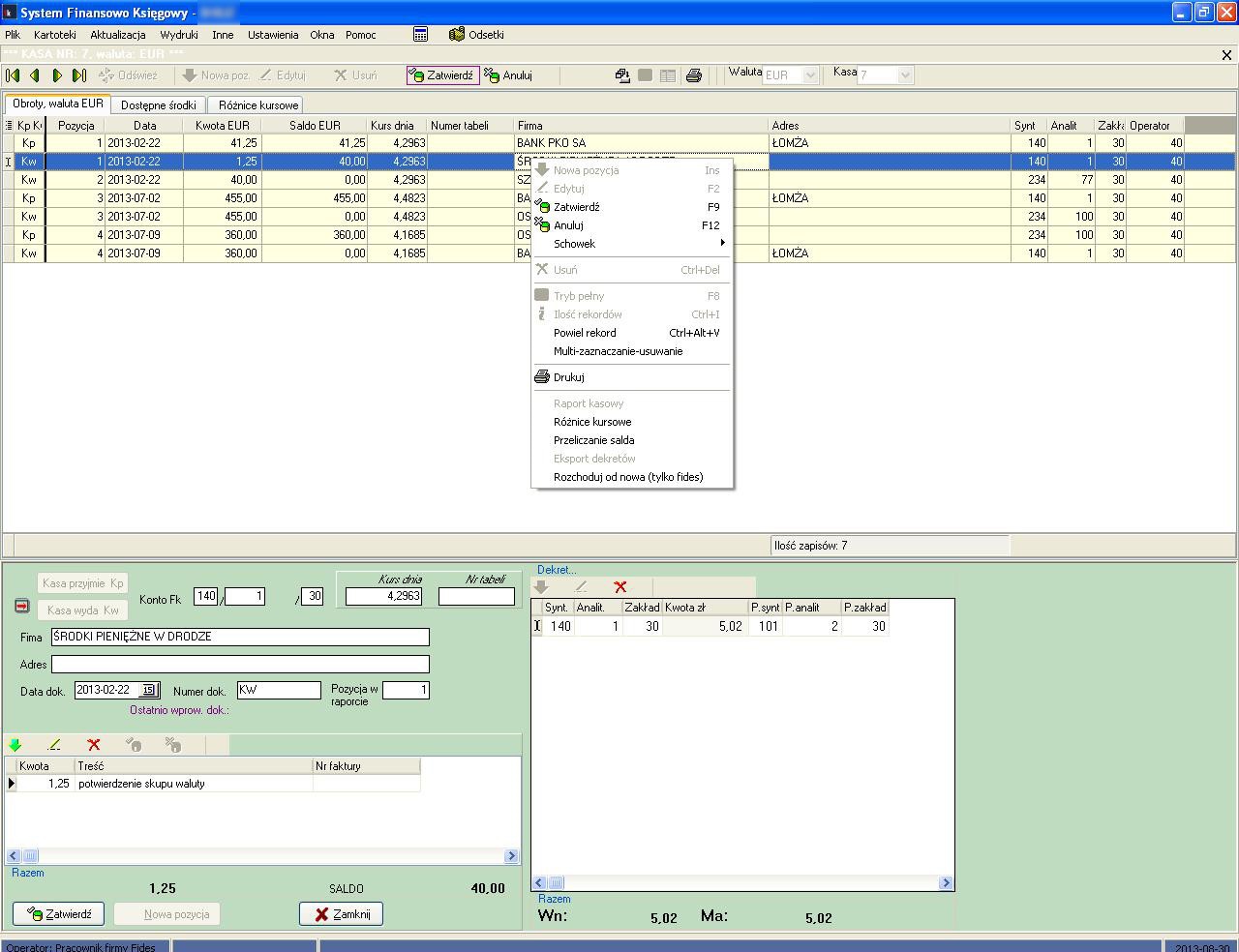Image resolution: width=1239 pixels, height=952 pixels.
Task: Click the Kwota table horizontal scrollbar thumb
Action: (x=30, y=856)
